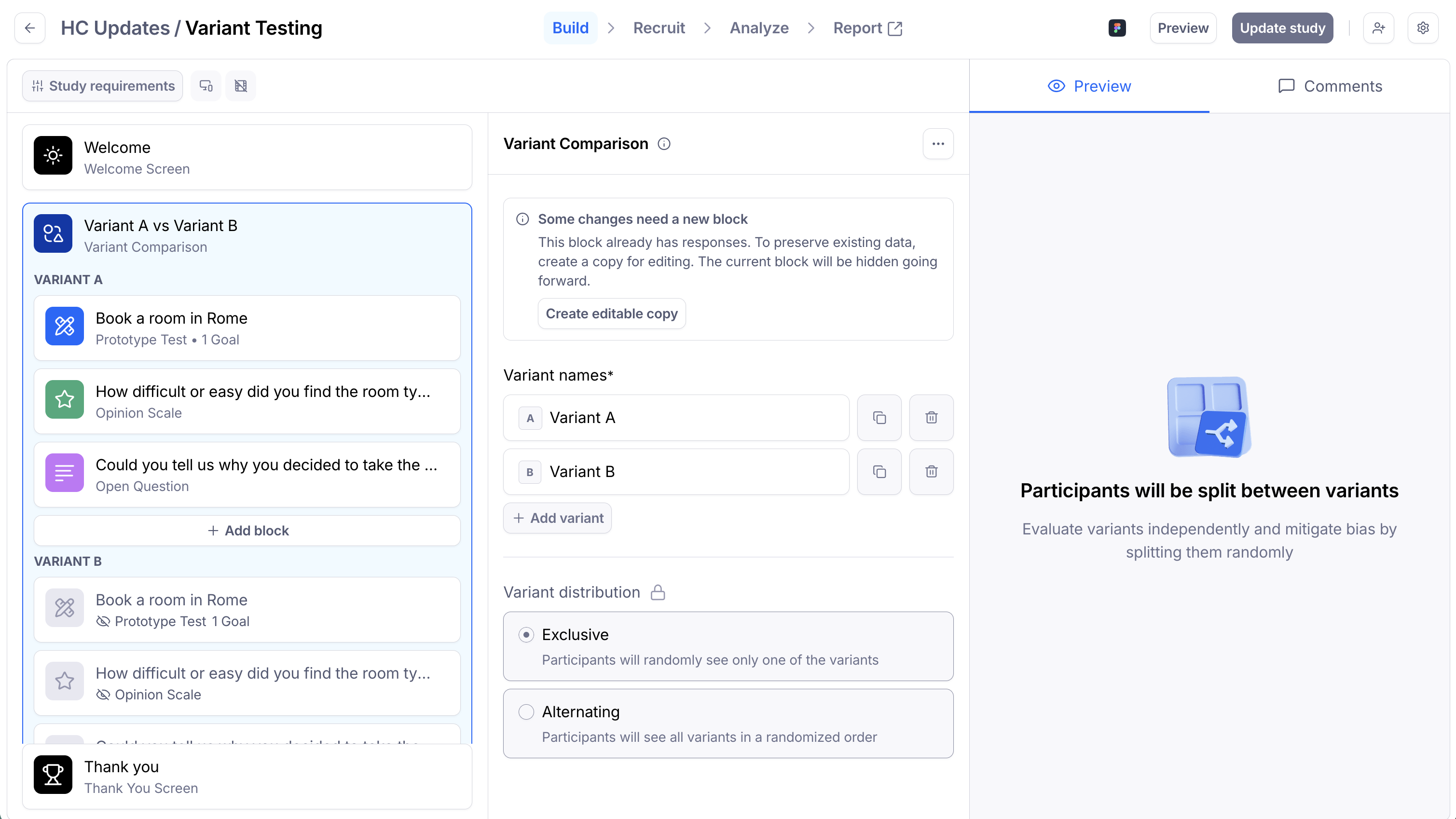Open the Variant Comparison more options menu

938,144
